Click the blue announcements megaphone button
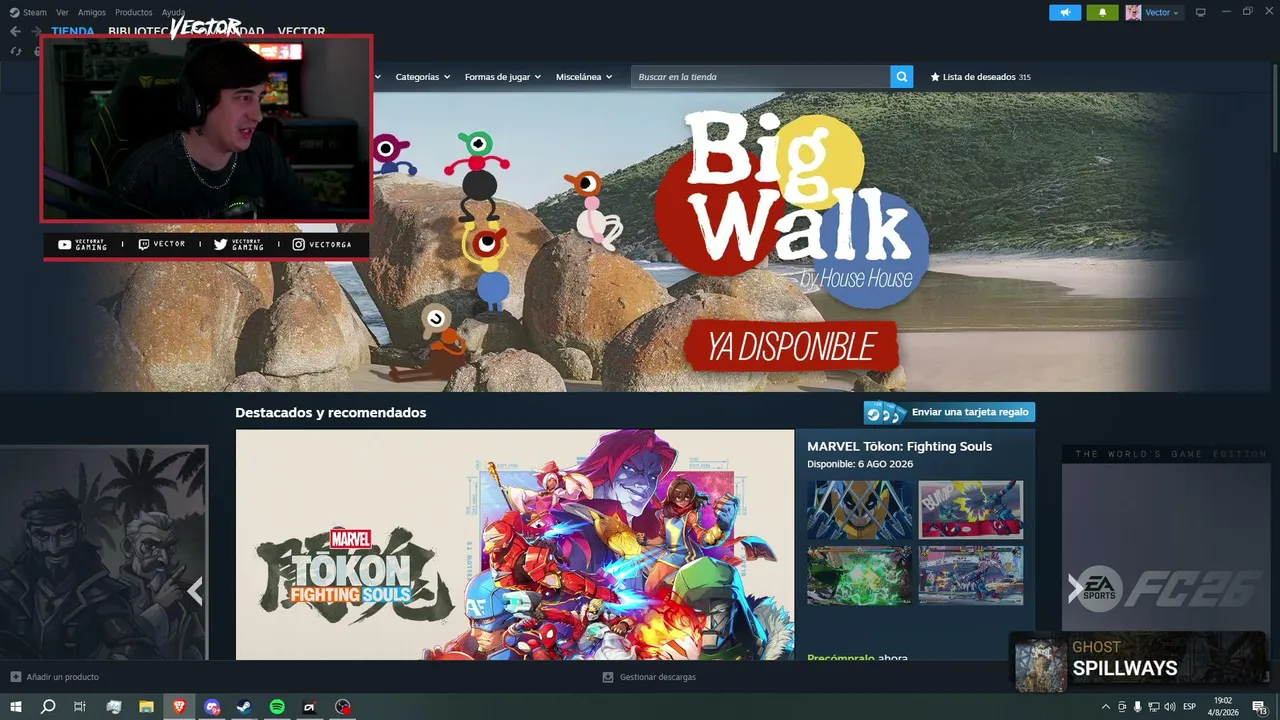The image size is (1280, 720). (1065, 12)
